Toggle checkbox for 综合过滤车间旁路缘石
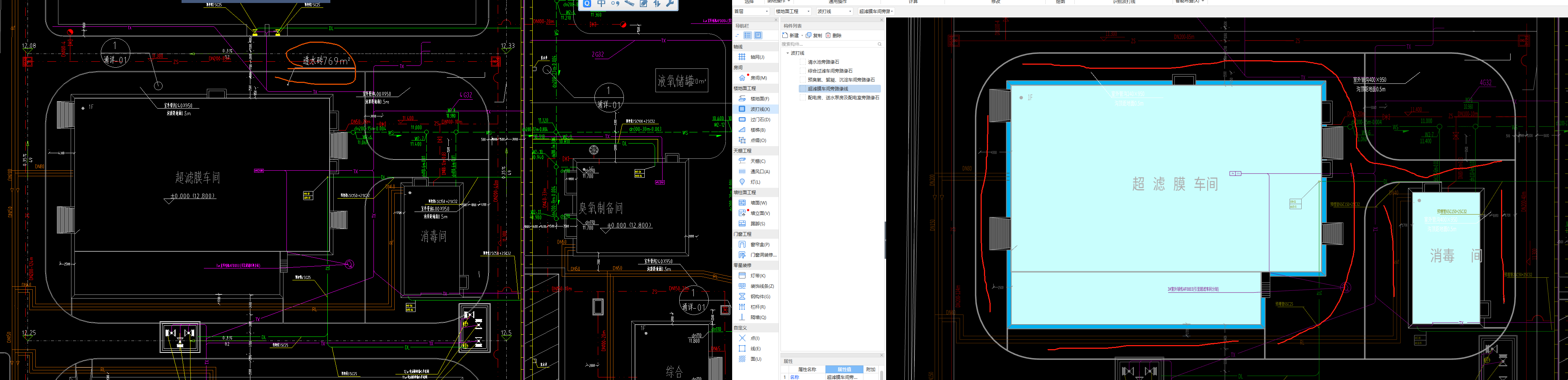This screenshot has height=380, width=1568. coord(802,71)
